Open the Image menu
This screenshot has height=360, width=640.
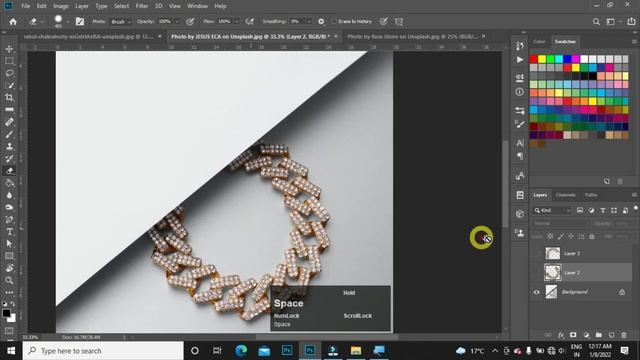(61, 6)
